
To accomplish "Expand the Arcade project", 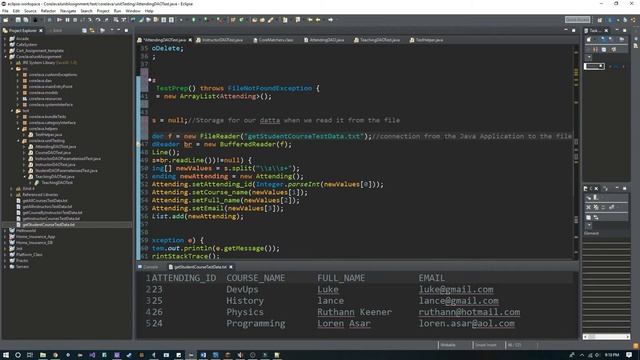I will (5, 39).
